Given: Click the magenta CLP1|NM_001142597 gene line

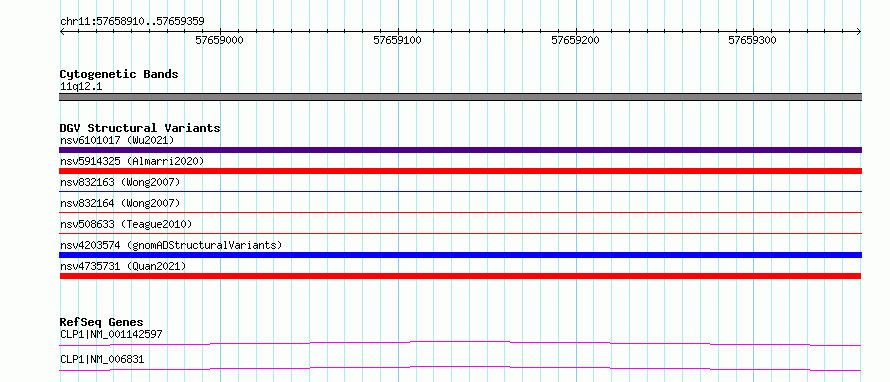Looking at the screenshot, I should (460, 343).
